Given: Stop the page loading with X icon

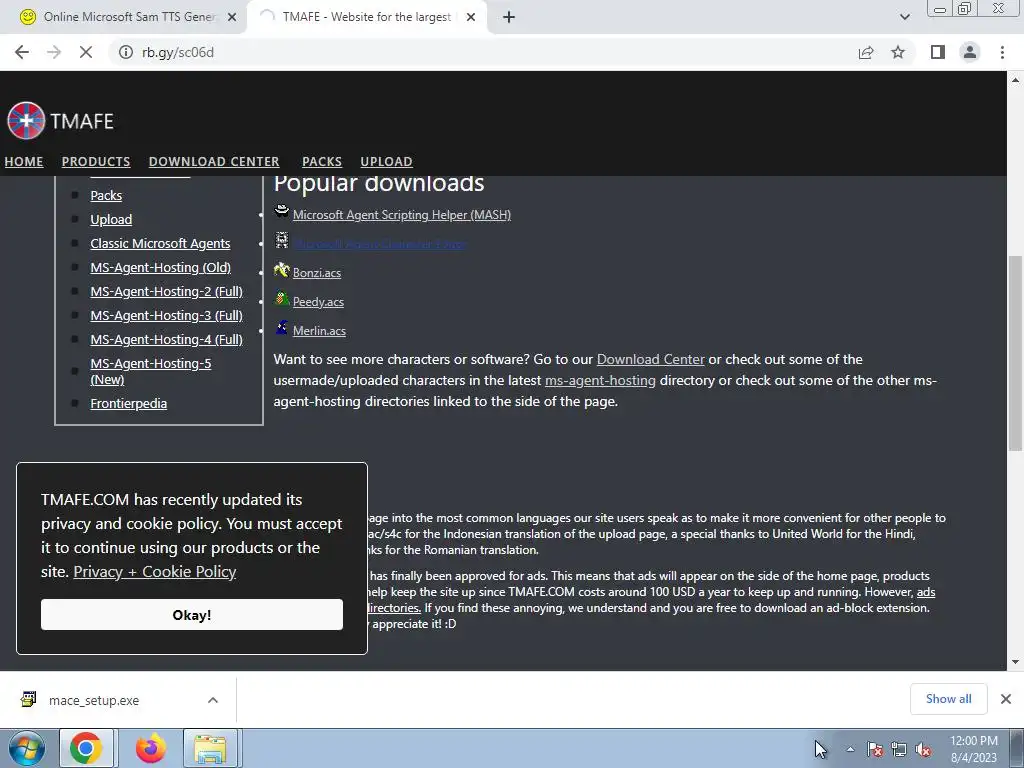Looking at the screenshot, I should click(x=86, y=52).
